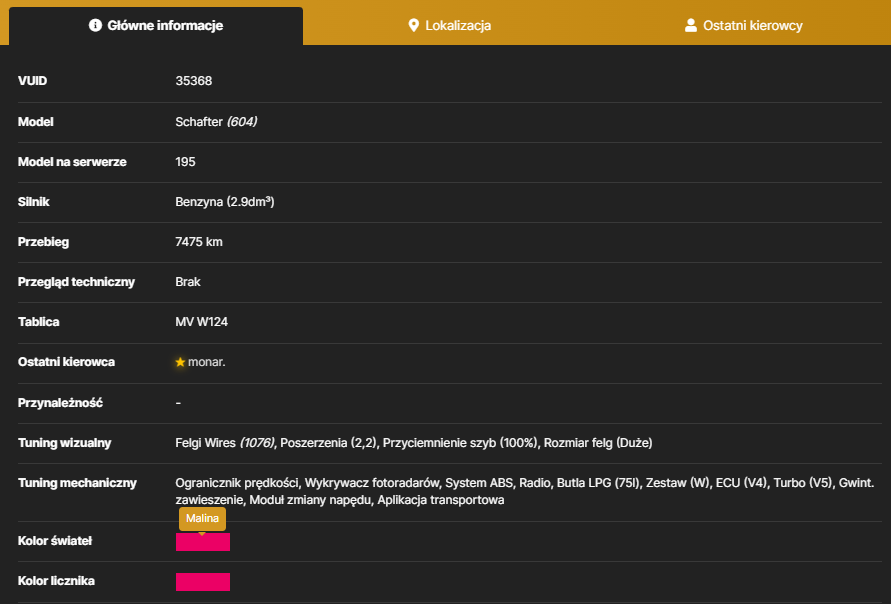
Task: Click the mileage value 7475 km
Action: pos(199,241)
